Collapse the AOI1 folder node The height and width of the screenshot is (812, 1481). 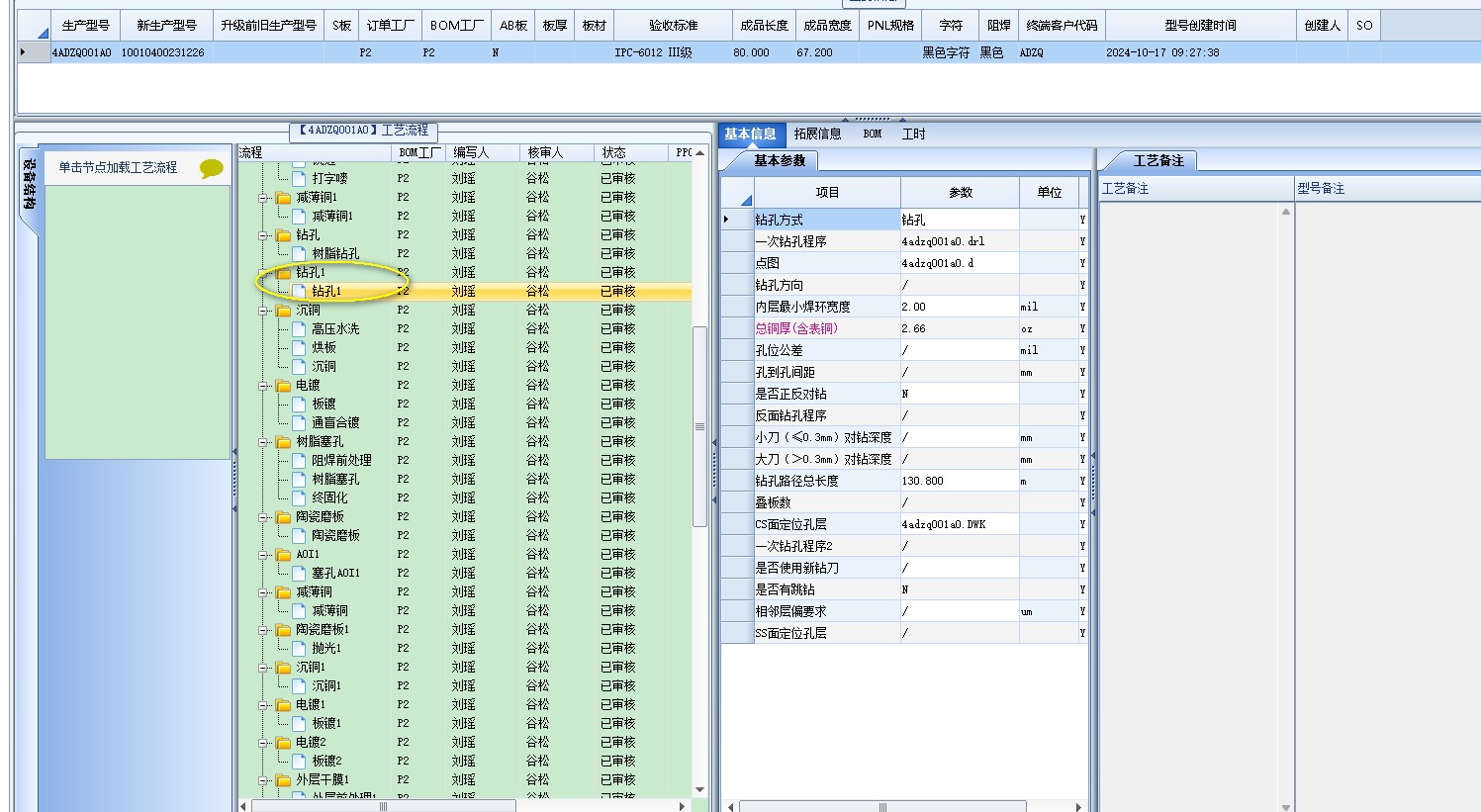[264, 555]
